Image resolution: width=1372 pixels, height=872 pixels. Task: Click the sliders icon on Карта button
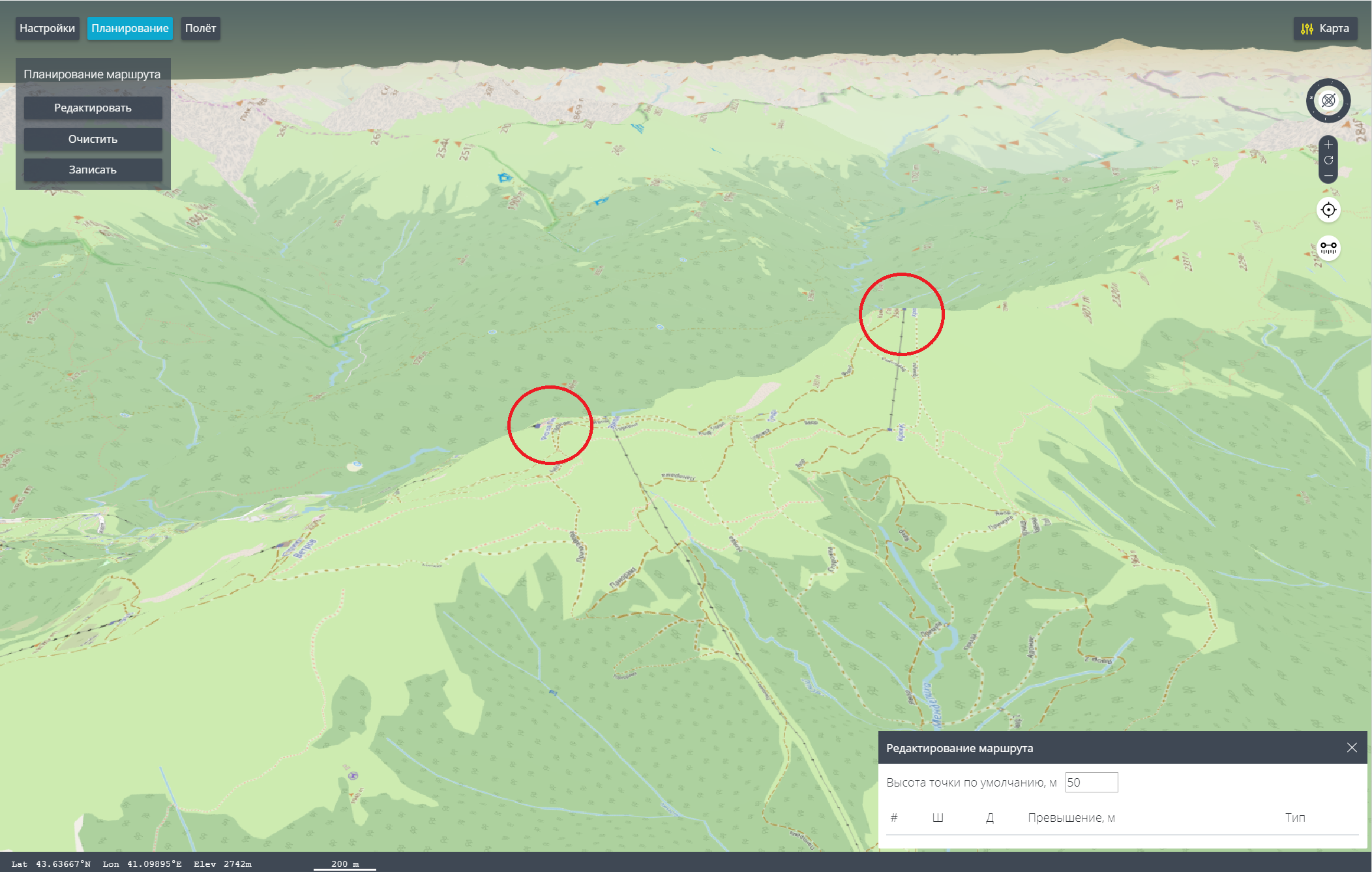tap(1307, 29)
